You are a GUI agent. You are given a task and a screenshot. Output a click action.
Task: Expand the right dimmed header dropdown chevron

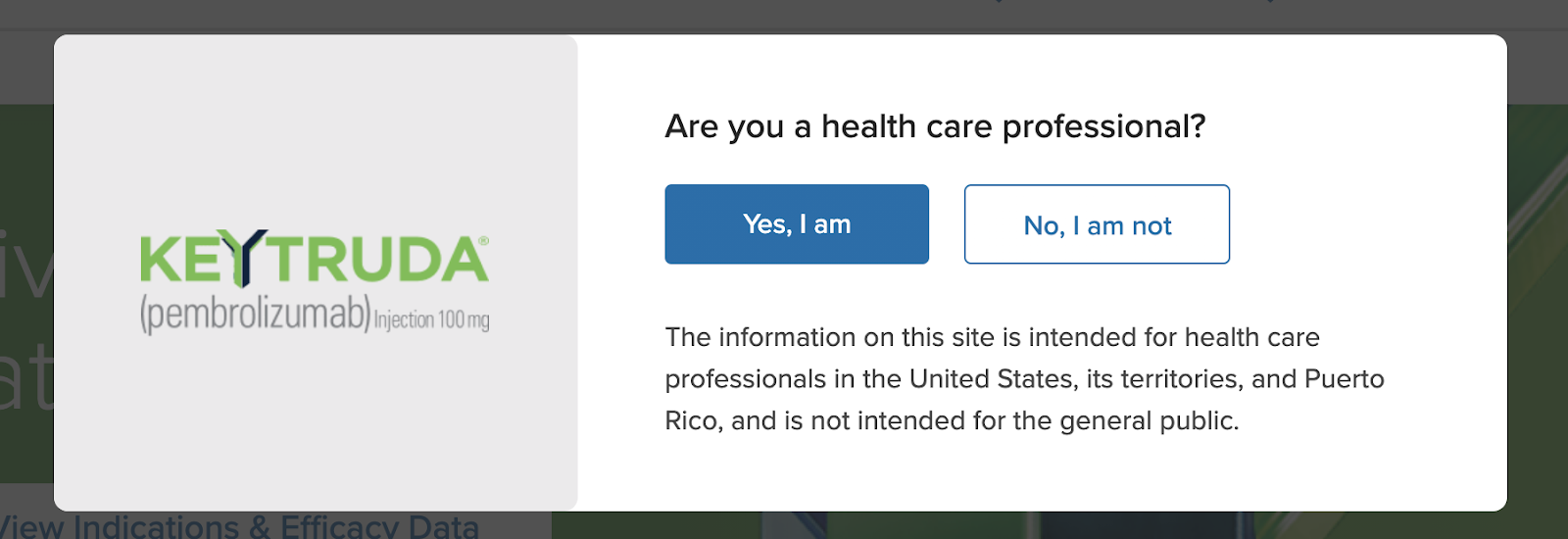[x=1272, y=2]
